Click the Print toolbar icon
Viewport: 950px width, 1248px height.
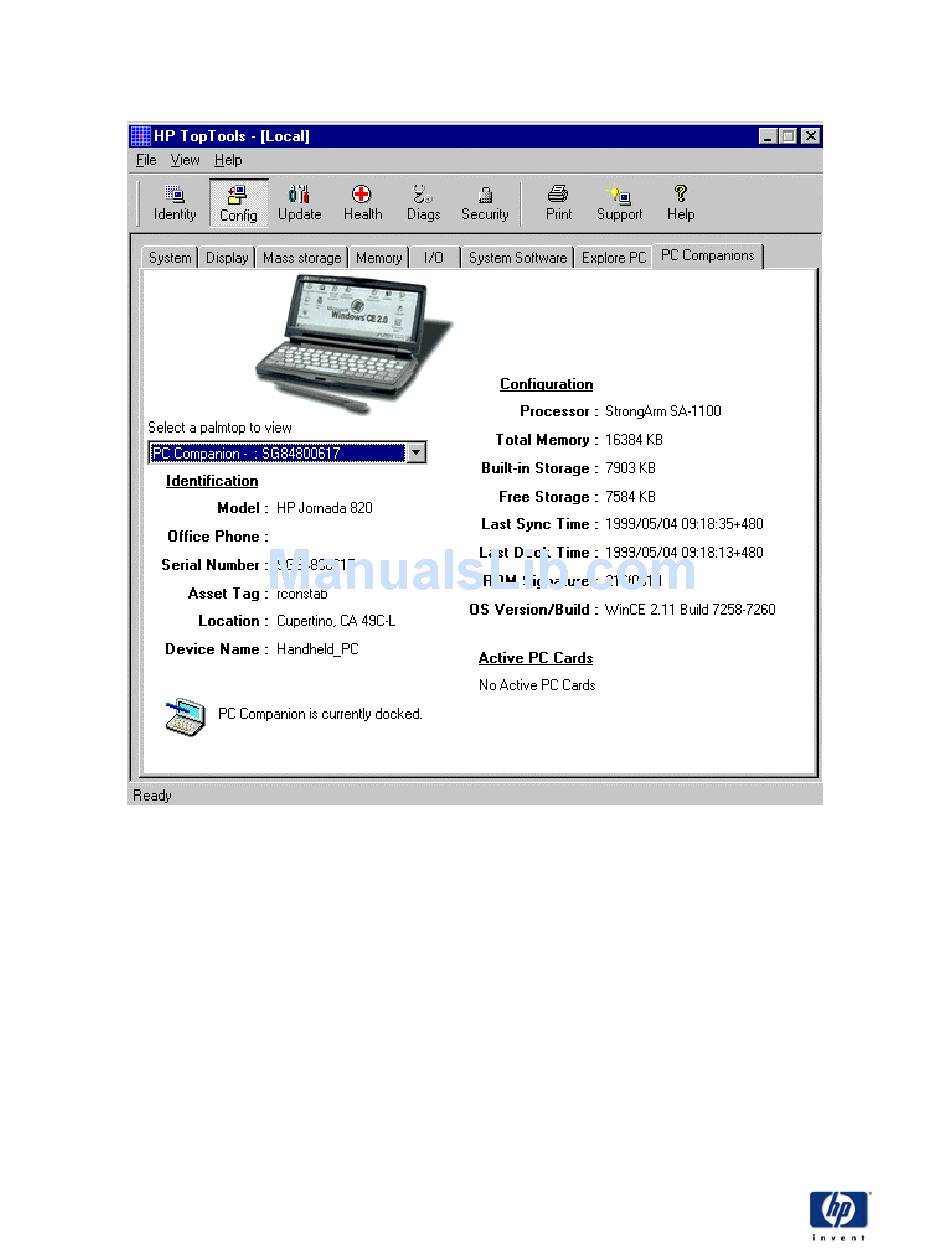(558, 202)
